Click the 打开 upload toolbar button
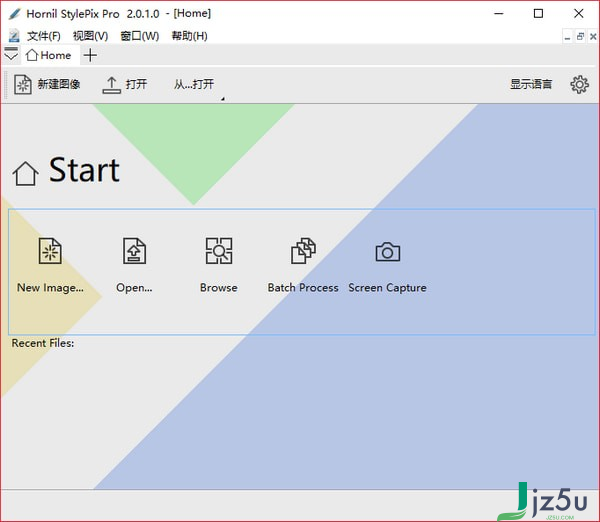Image resolution: width=600 pixels, height=522 pixels. coord(125,84)
